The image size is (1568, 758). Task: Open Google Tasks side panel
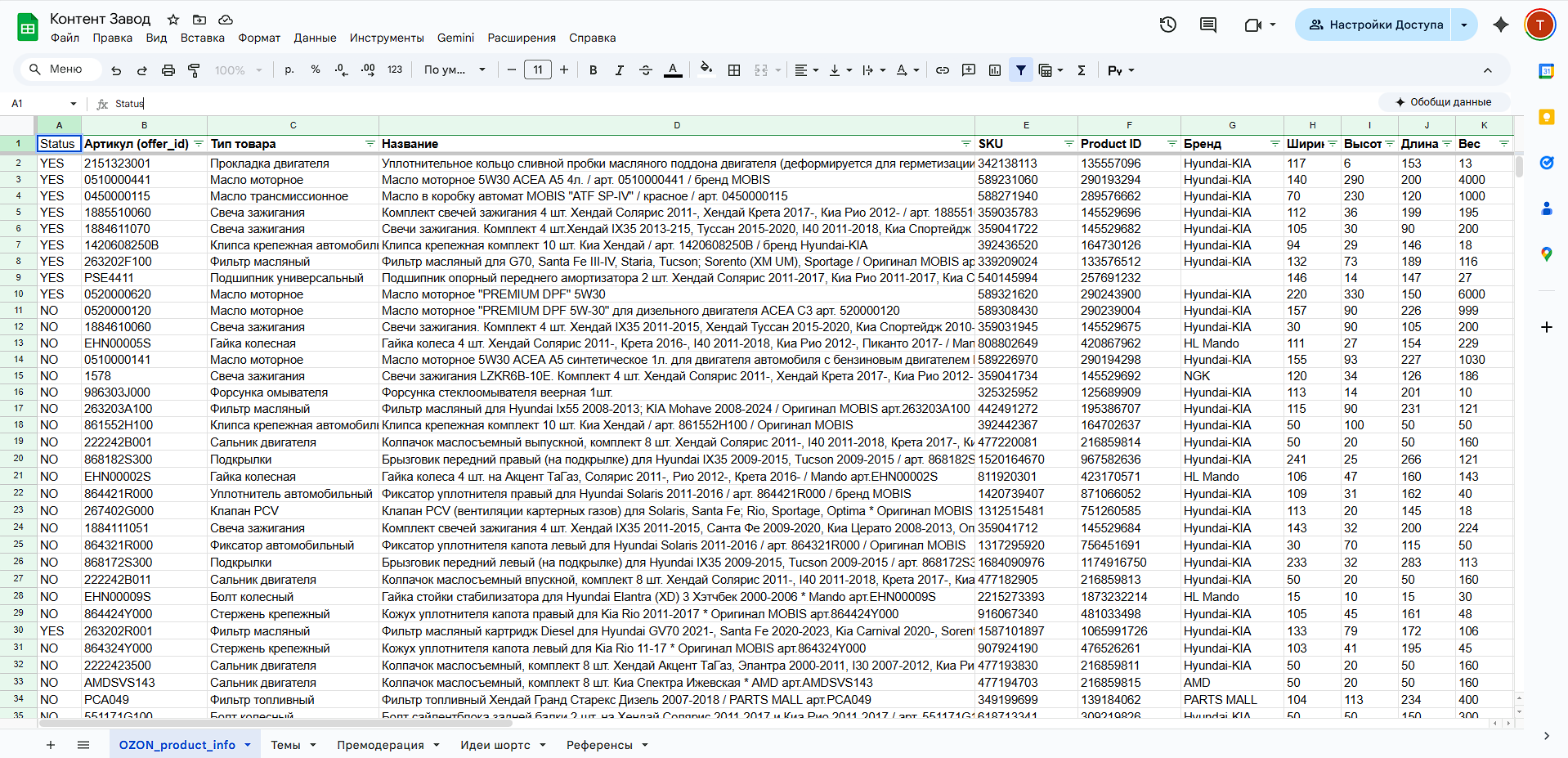tap(1547, 163)
